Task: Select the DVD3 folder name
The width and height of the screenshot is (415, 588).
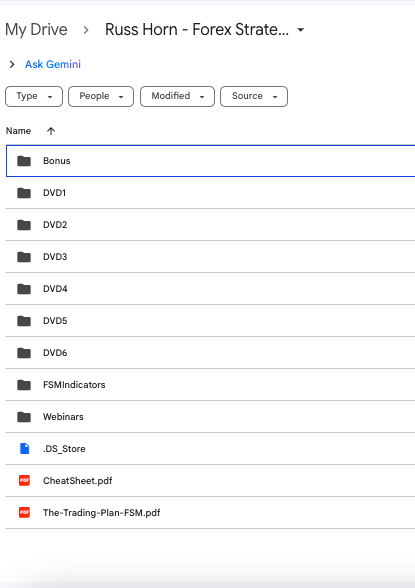Action: pos(55,257)
